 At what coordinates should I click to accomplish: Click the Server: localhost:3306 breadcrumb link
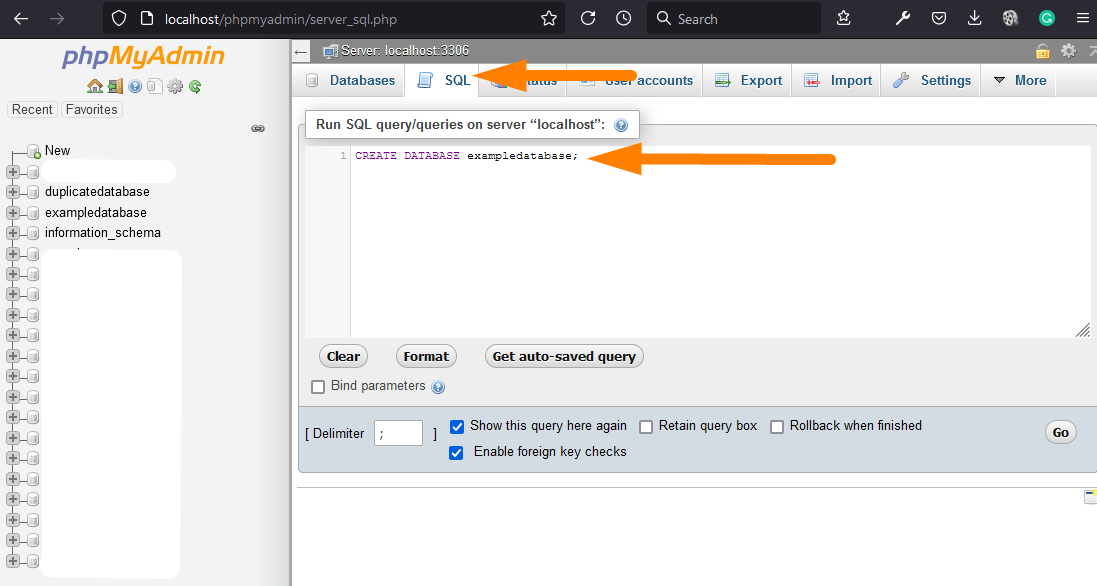click(404, 51)
